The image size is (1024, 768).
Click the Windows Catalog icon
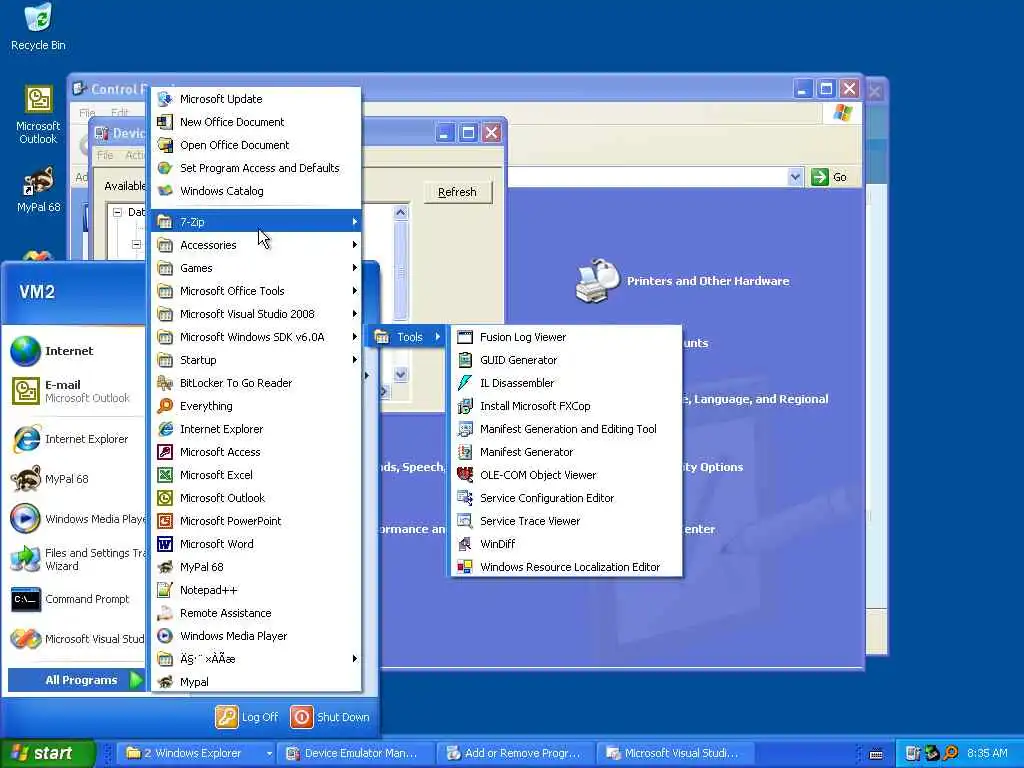point(165,191)
